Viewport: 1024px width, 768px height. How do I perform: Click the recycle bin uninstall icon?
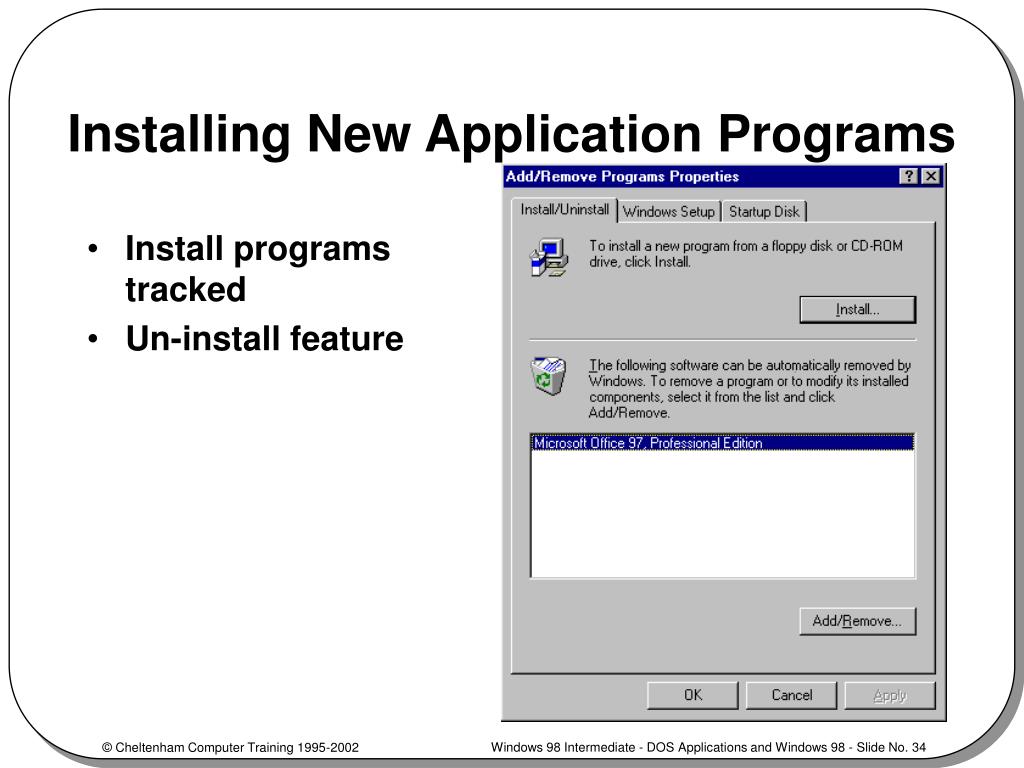[x=548, y=376]
